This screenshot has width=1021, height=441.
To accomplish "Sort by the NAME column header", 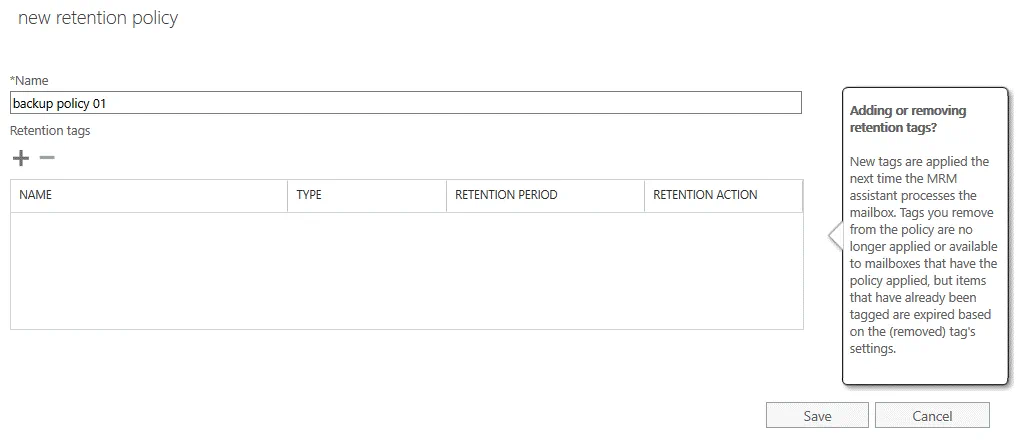I will 36,195.
